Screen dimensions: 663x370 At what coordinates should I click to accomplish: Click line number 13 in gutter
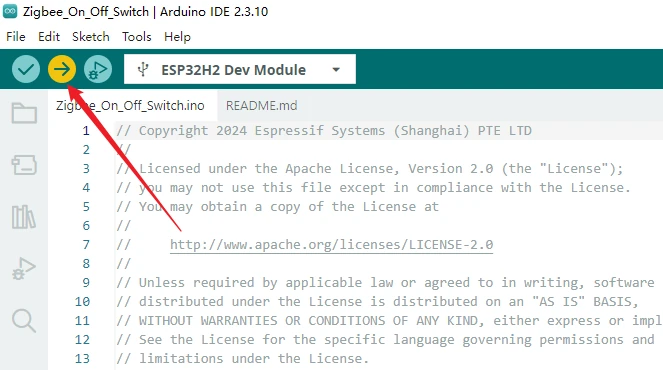(x=82, y=359)
